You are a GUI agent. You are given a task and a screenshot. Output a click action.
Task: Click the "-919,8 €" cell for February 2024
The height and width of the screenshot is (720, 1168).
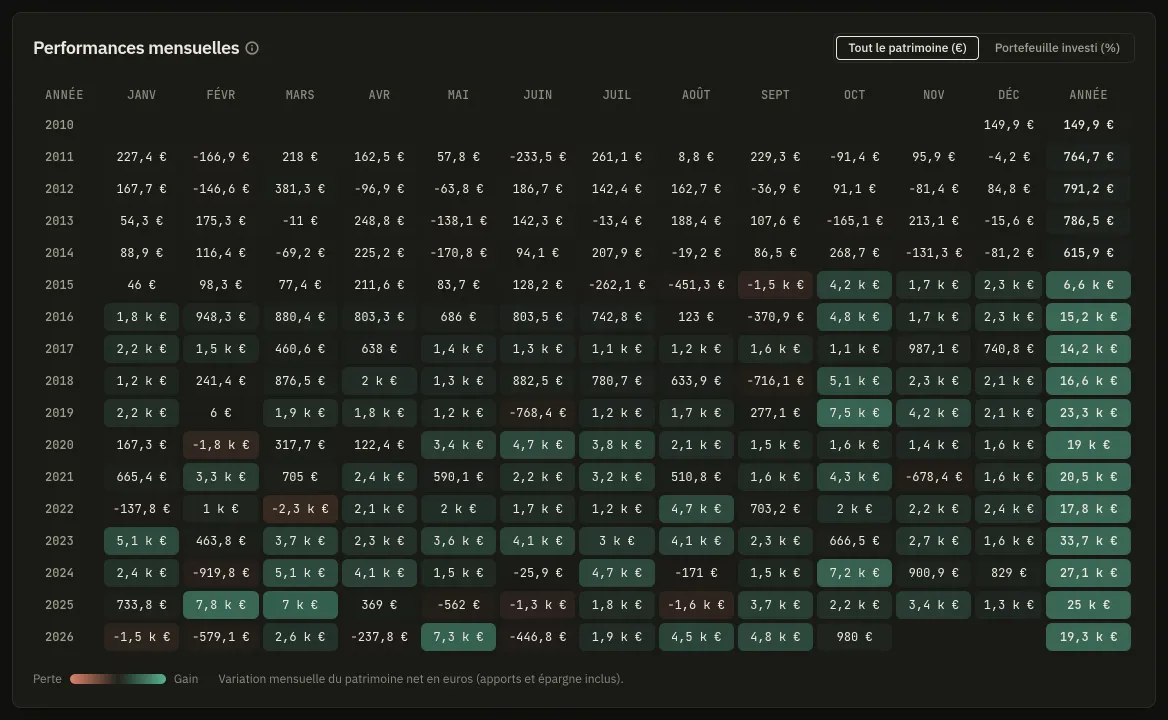[x=220, y=573]
